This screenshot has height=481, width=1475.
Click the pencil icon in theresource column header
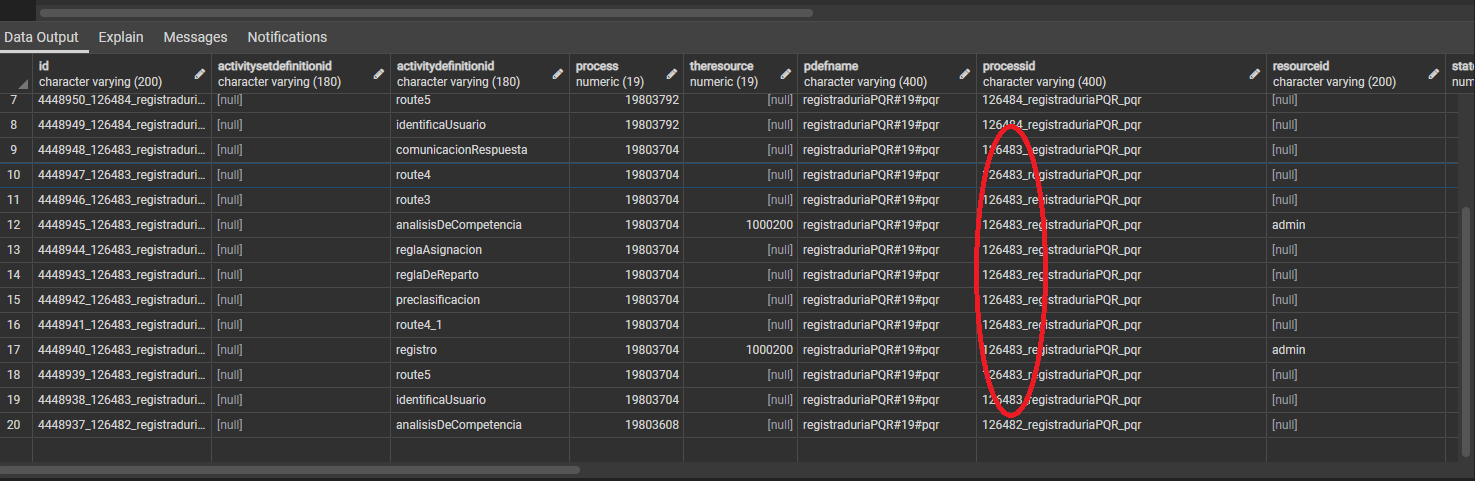click(786, 74)
